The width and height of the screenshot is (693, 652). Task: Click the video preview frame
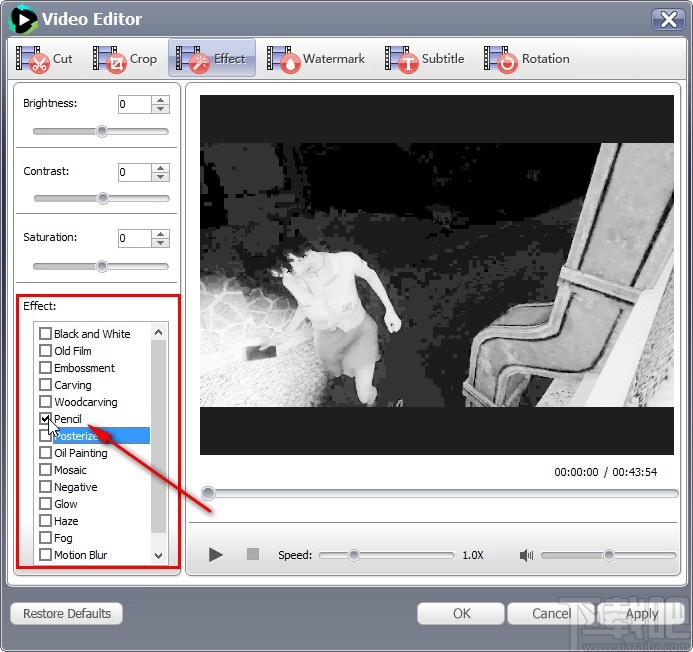pos(437,275)
